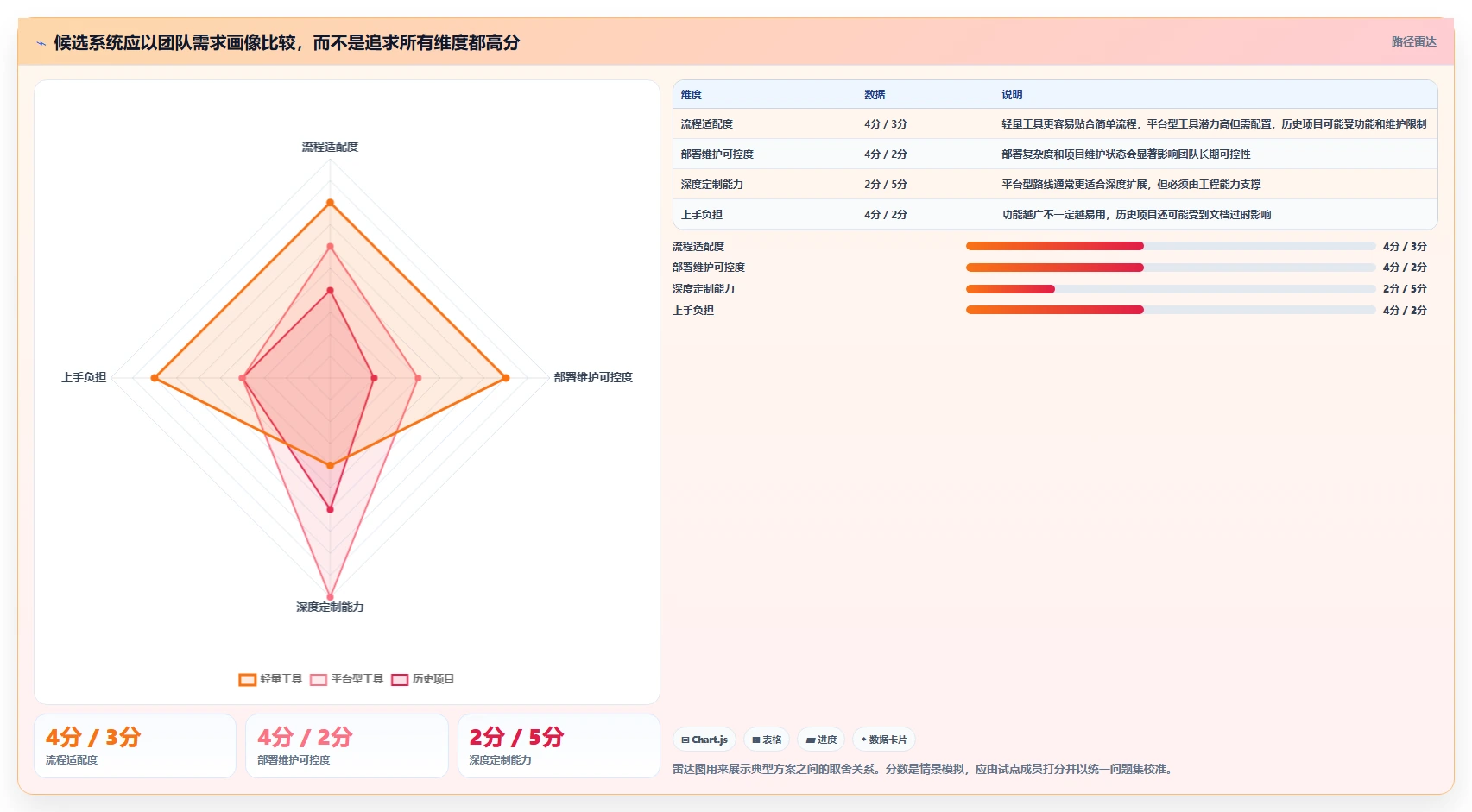Open the 4分 / 2分 部署维护可控度 card
1472x812 pixels.
point(347,746)
